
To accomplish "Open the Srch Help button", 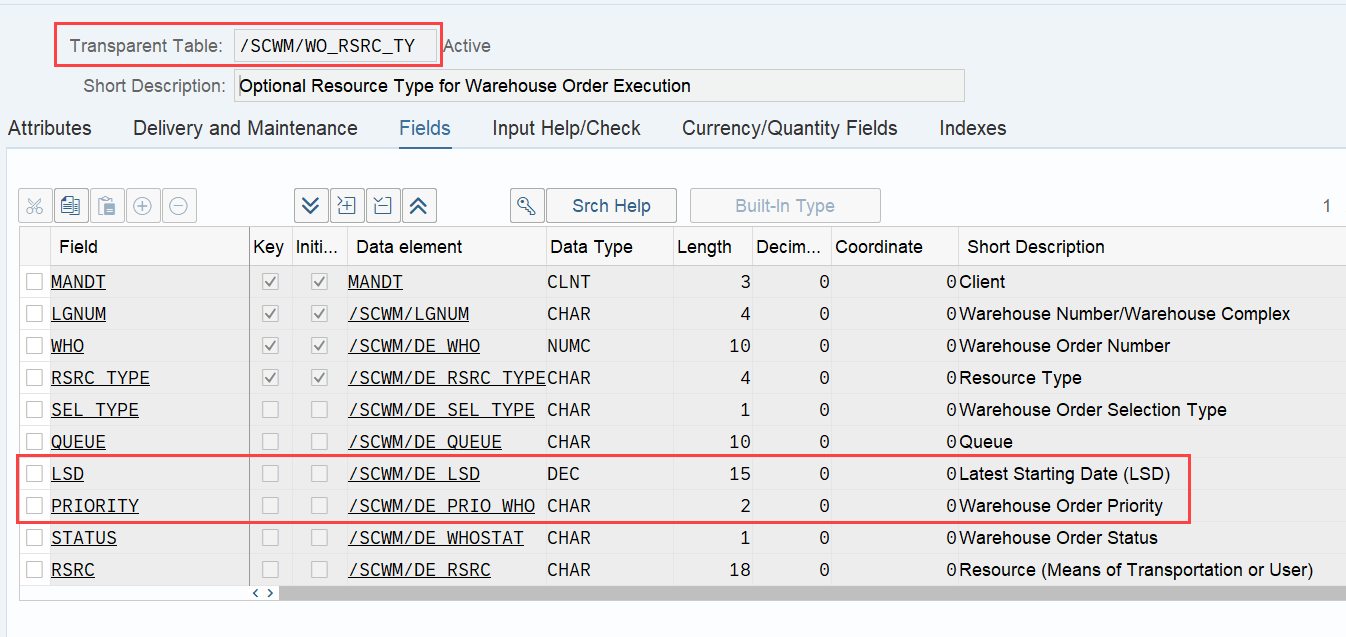I will coord(611,206).
